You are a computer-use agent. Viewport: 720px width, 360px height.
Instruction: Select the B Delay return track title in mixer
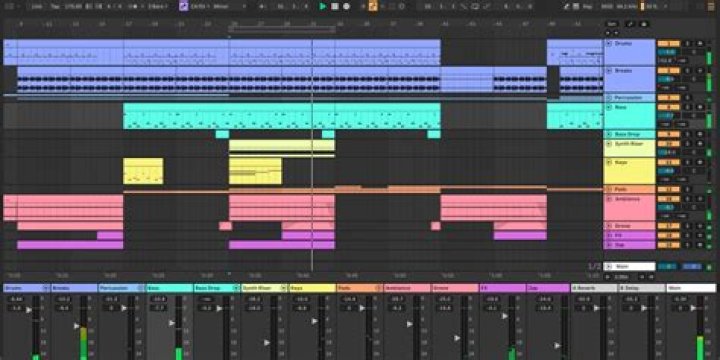tap(642, 288)
